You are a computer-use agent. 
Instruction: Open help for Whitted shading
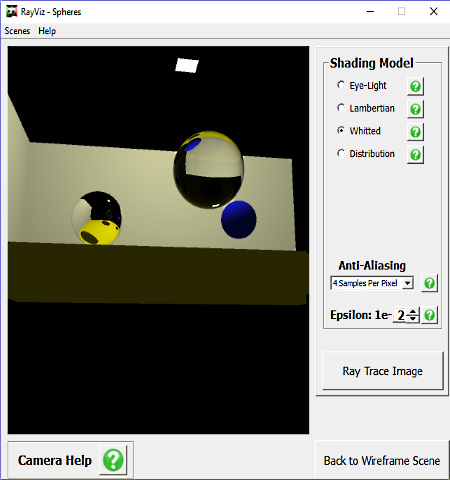click(x=415, y=132)
